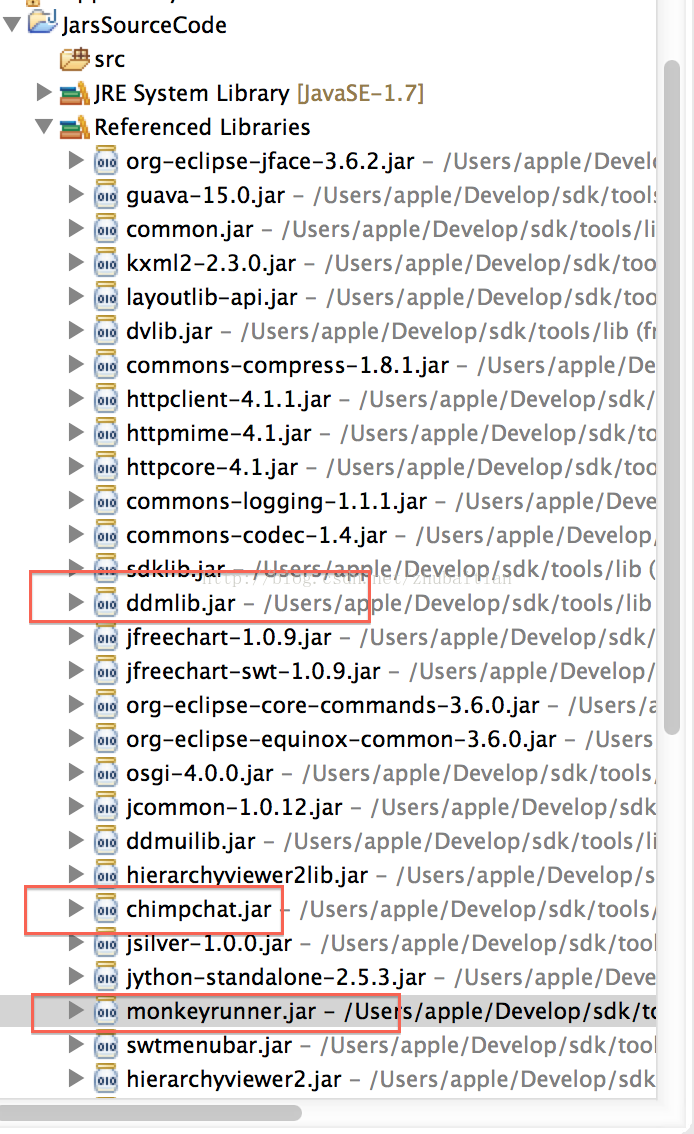This screenshot has width=694, height=1134.
Task: Click jar icon of jsilver-1.0.0.jar
Action: [x=106, y=942]
